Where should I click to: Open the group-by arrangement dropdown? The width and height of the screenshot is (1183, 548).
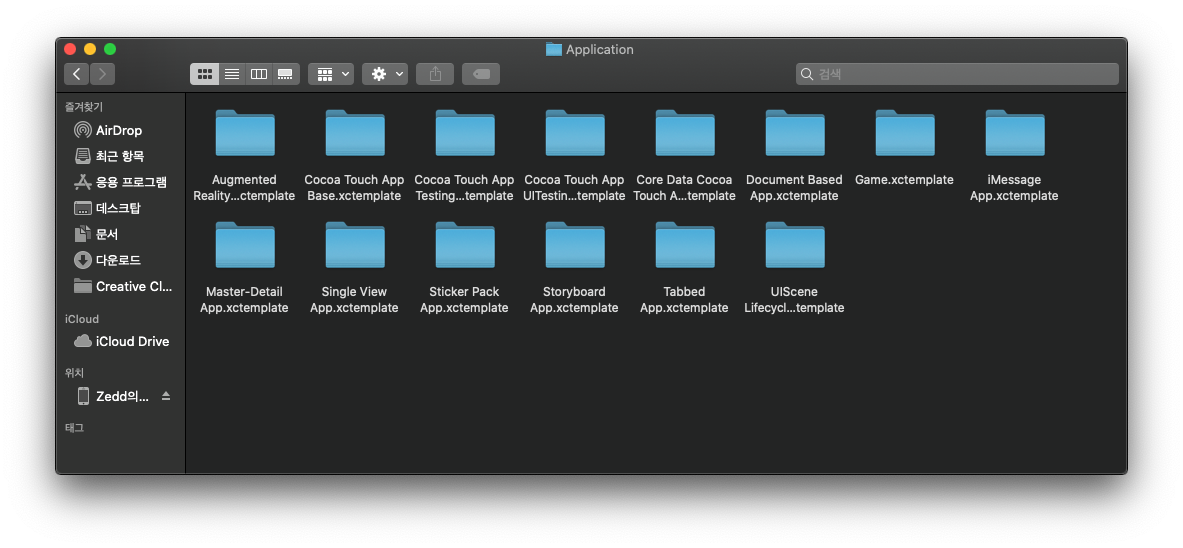click(330, 74)
